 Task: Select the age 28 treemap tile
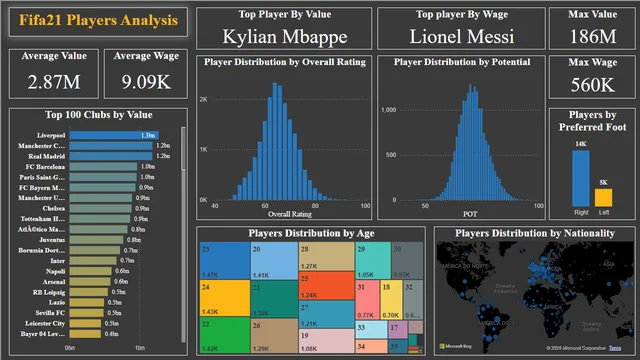click(x=327, y=256)
